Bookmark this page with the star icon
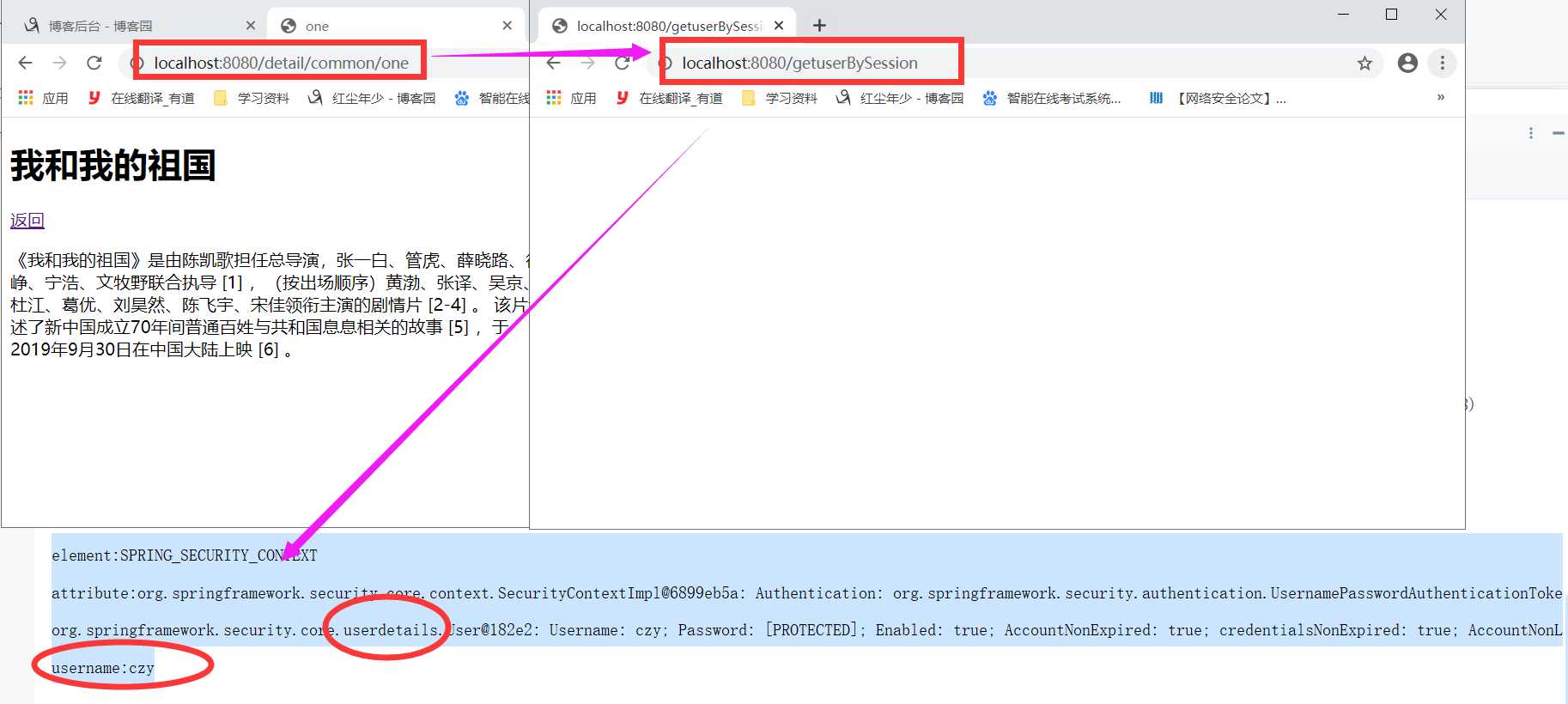 1364,63
